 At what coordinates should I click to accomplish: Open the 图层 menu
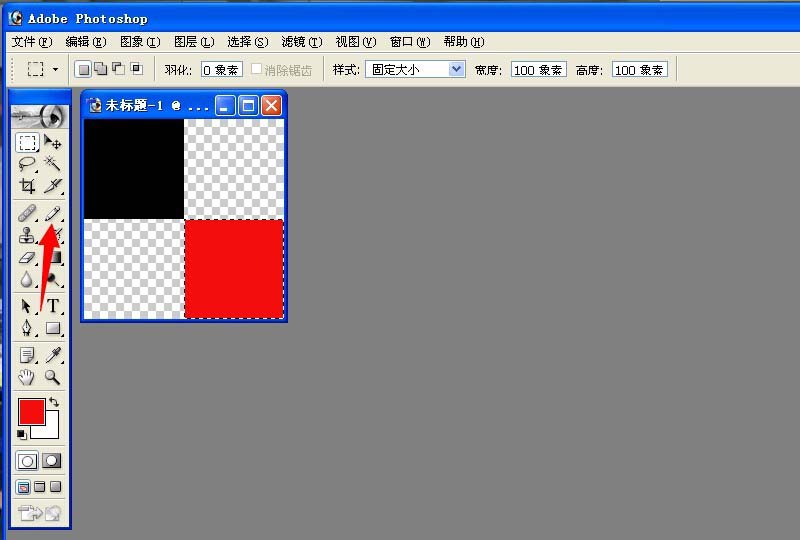pyautogui.click(x=194, y=42)
